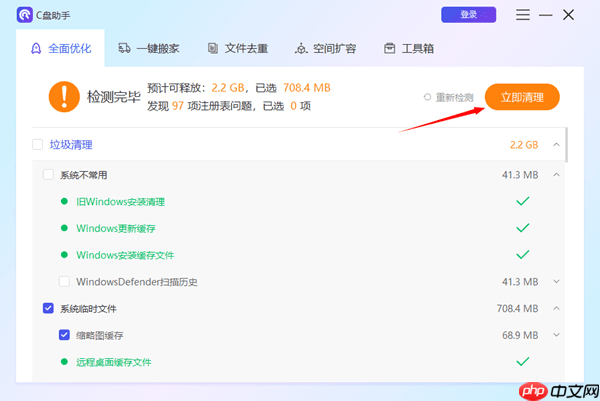Check the WindowsDefender扫描历史 checkbox
600x401 pixels.
click(x=64, y=282)
